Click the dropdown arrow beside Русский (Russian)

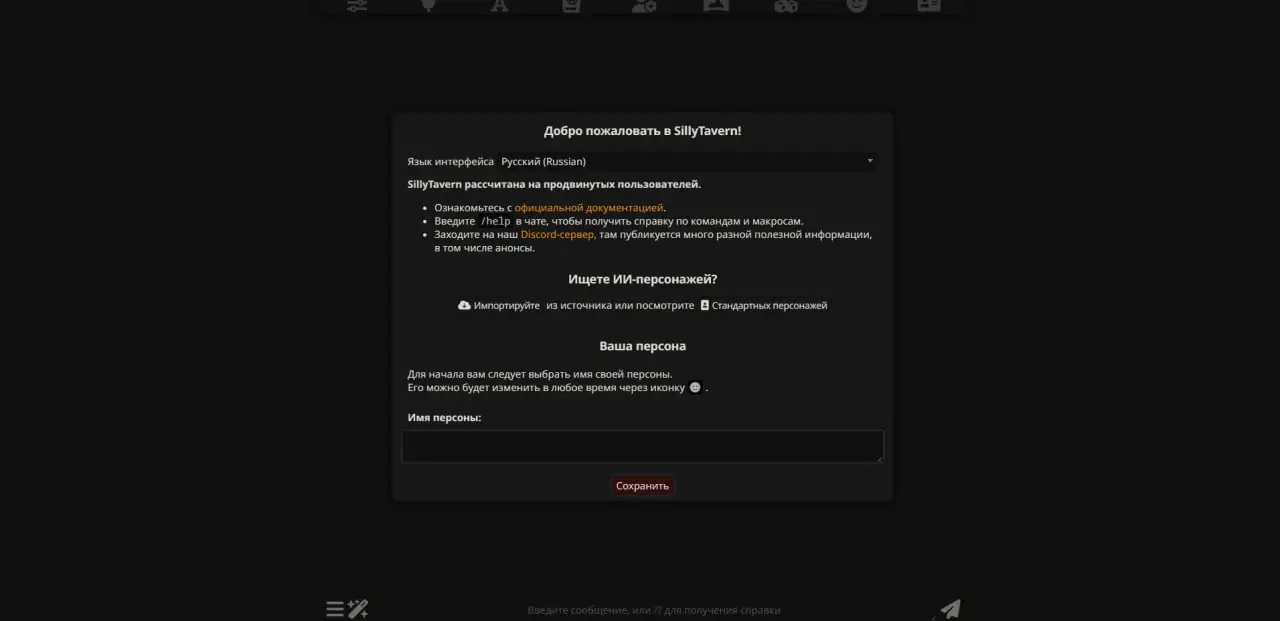[870, 161]
